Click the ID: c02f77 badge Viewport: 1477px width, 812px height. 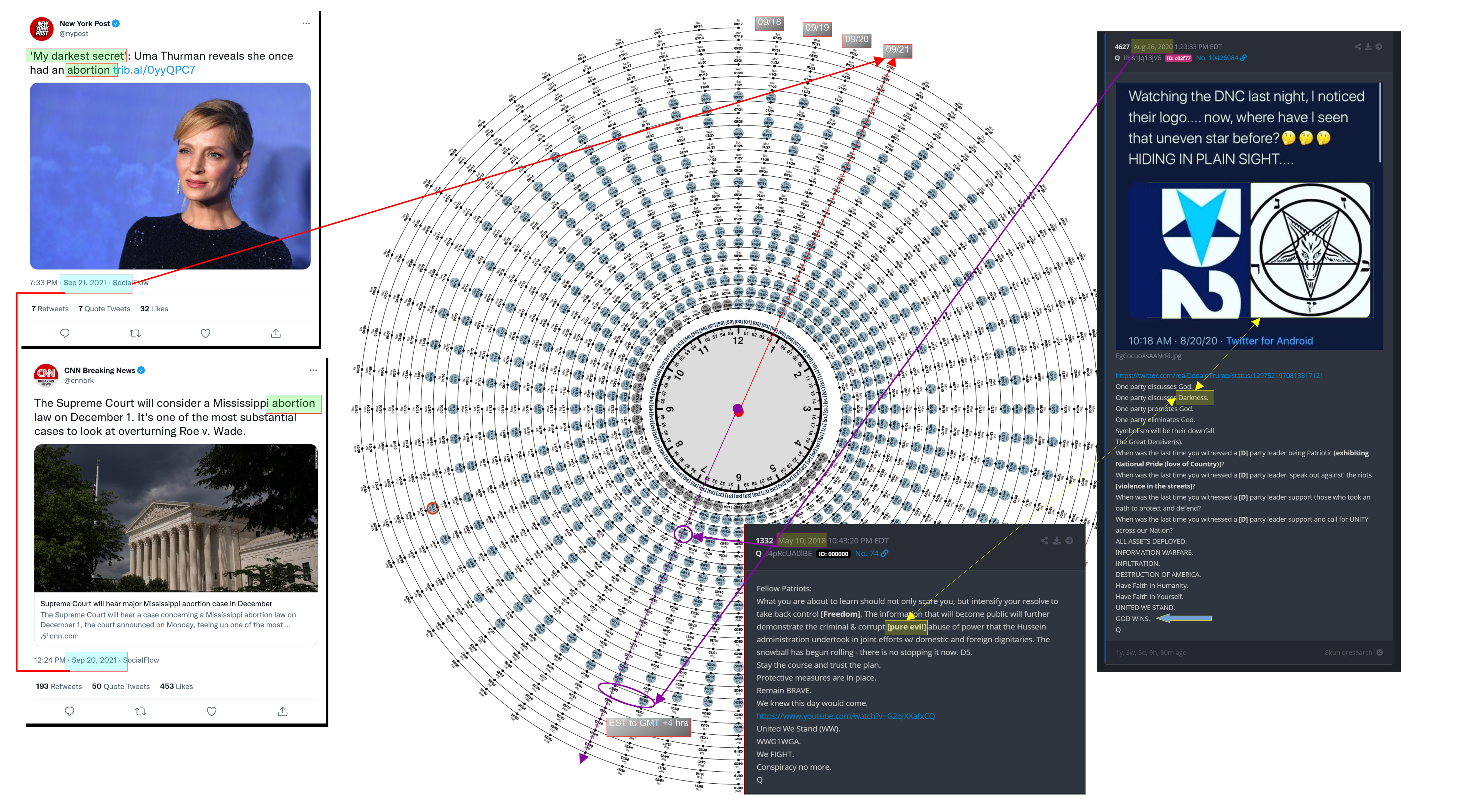(x=1178, y=58)
